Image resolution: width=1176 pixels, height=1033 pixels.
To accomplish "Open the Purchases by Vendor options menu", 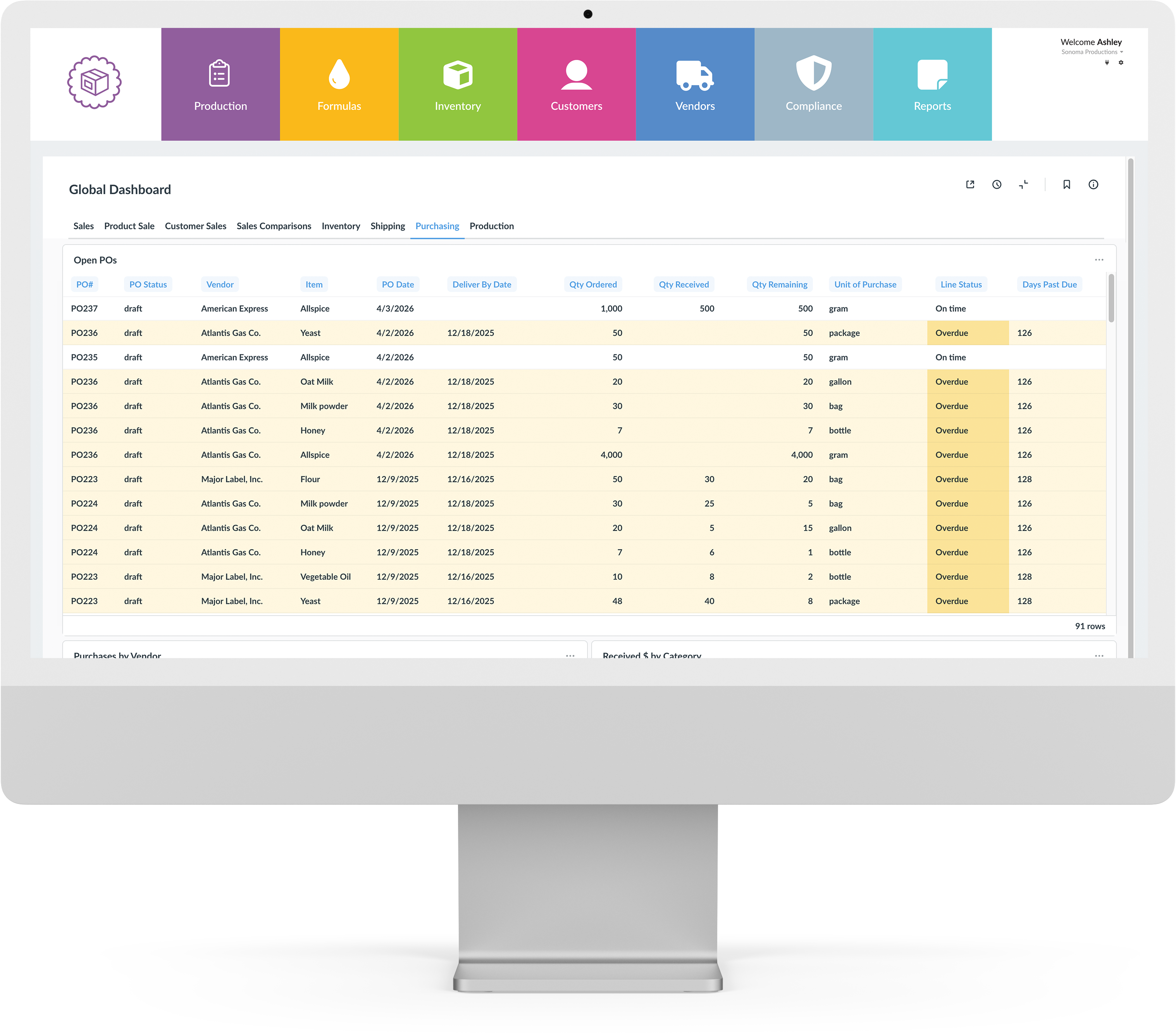I will (570, 655).
